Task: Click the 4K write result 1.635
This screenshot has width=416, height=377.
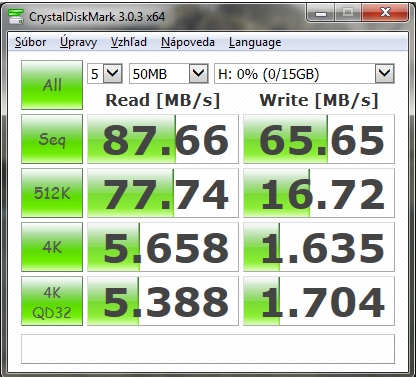Action: pos(319,247)
